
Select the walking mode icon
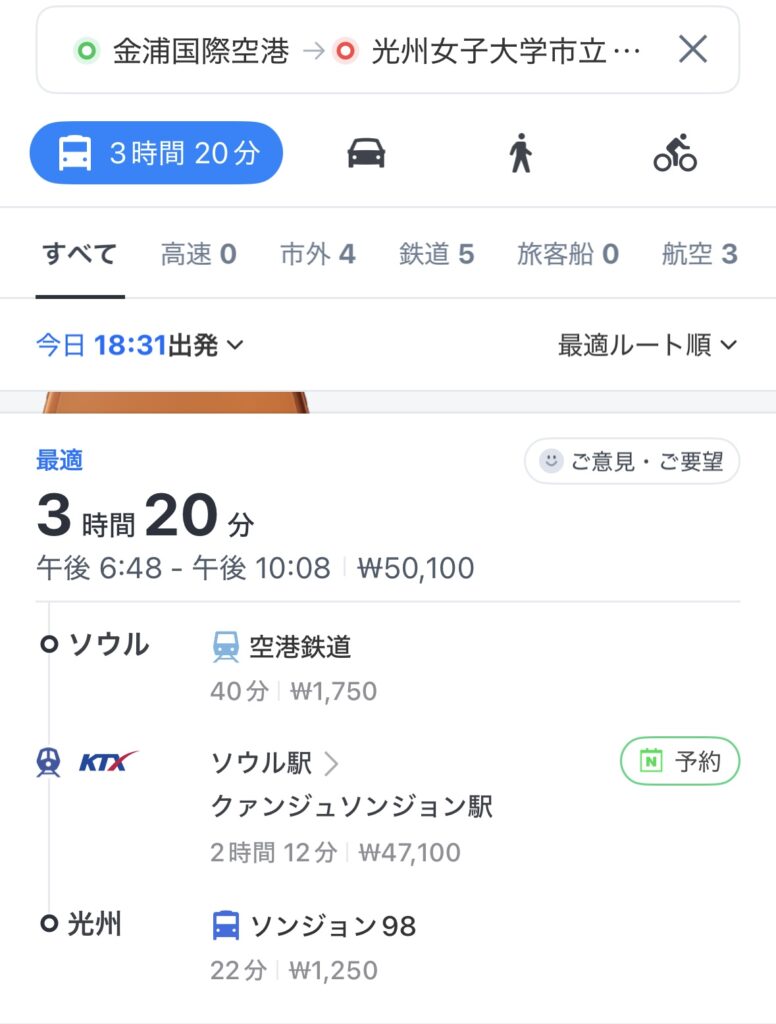(x=520, y=154)
